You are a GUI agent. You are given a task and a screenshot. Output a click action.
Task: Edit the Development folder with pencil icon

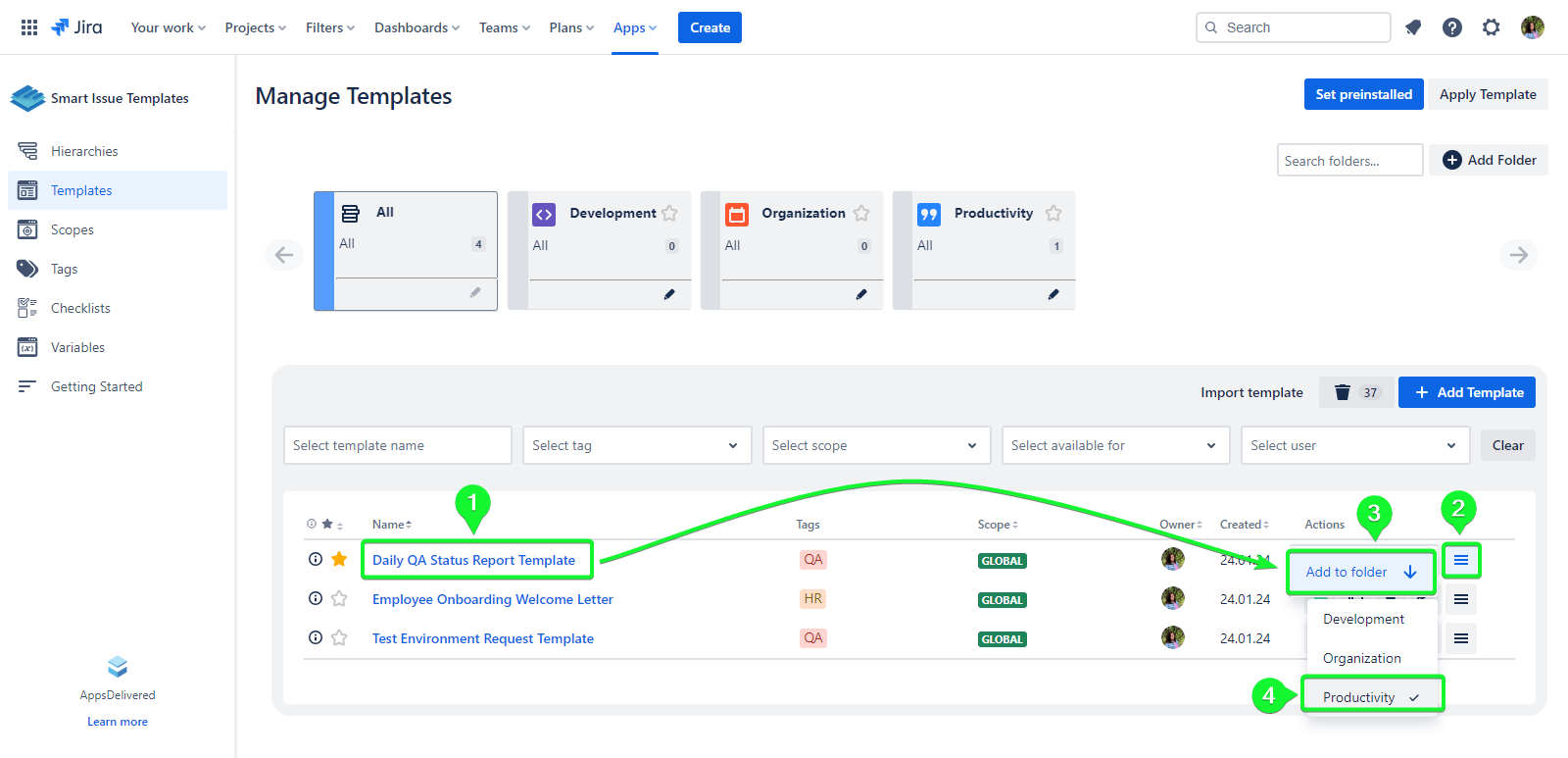pos(669,294)
